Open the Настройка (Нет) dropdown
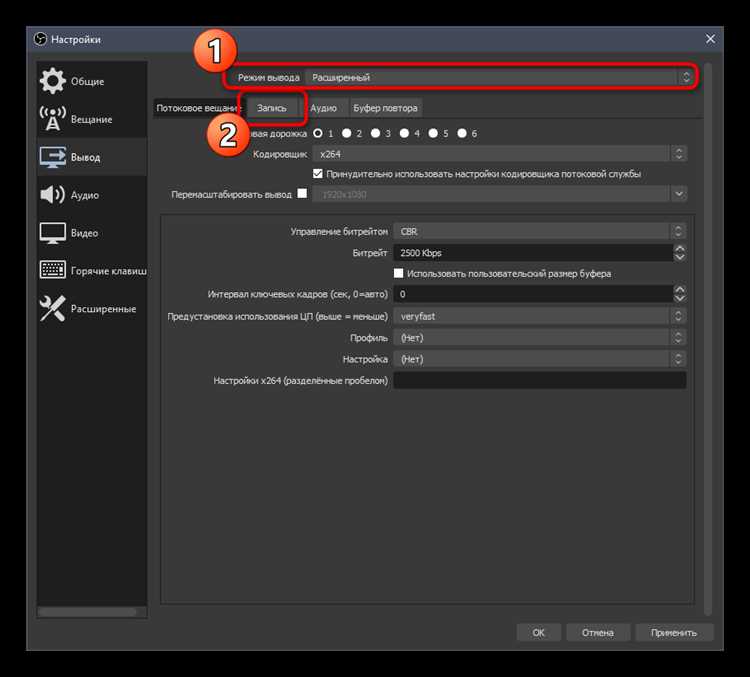This screenshot has height=677, width=750. point(540,359)
